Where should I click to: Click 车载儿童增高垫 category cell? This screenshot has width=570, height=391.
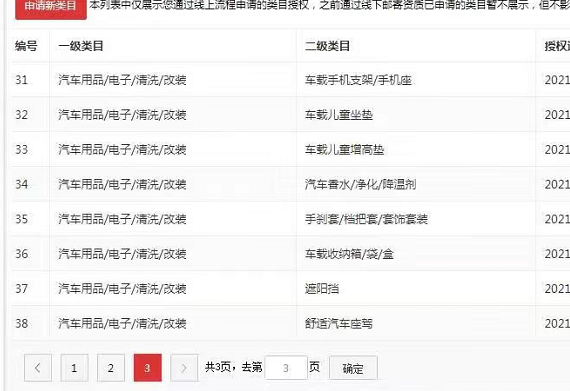(x=344, y=150)
